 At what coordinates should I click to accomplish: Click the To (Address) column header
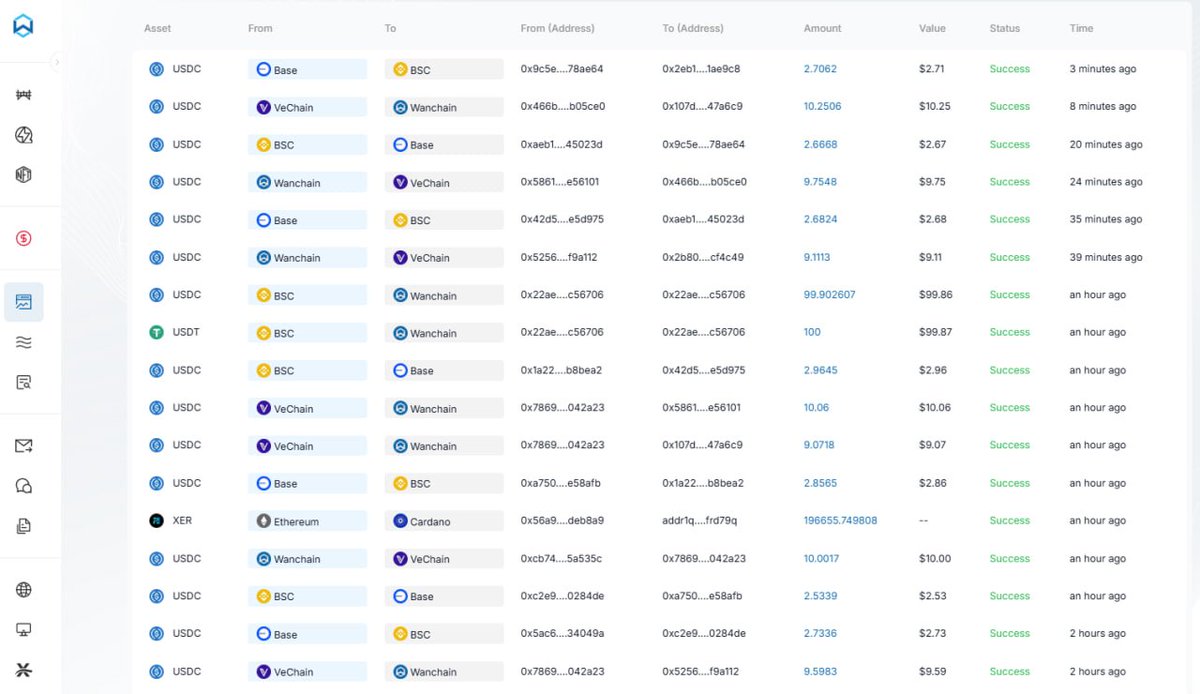pyautogui.click(x=692, y=28)
